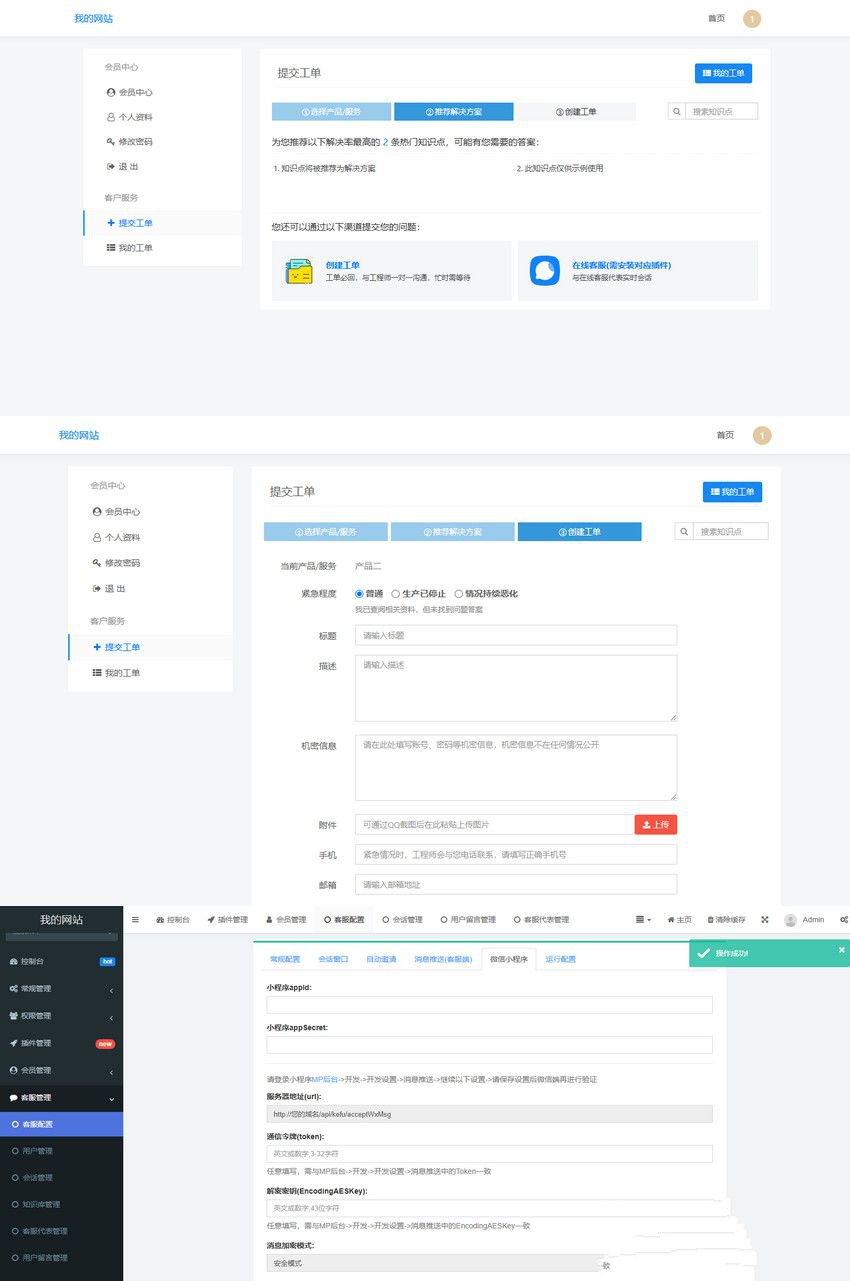Click the settings gear at admin bar right

coord(844,919)
